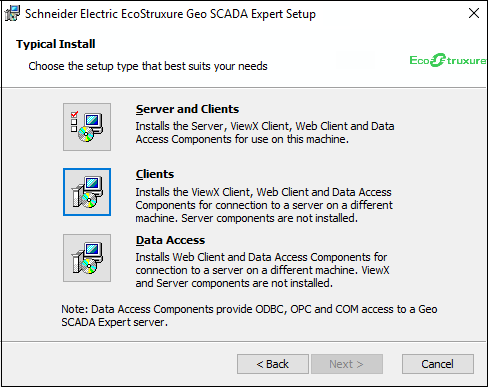Viewport: 488px width, 387px height.
Task: Click the note about ODBC, OPC and COM
Action: 249,316
